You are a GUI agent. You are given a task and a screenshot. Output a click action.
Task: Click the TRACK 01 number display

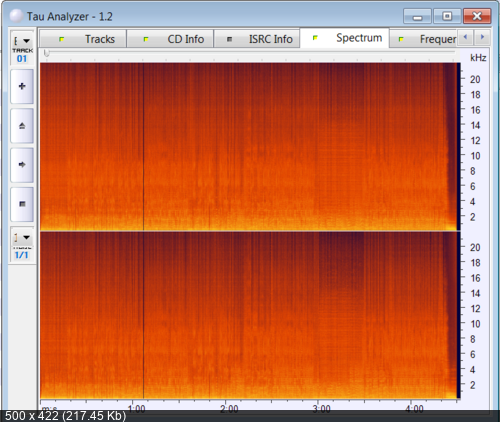[x=22, y=59]
